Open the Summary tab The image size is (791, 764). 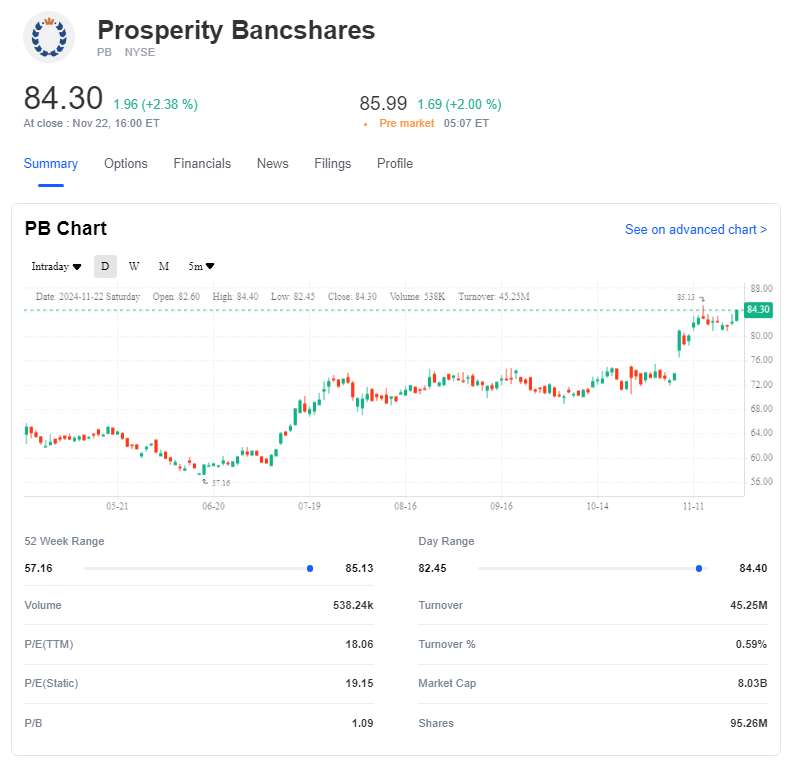click(51, 164)
